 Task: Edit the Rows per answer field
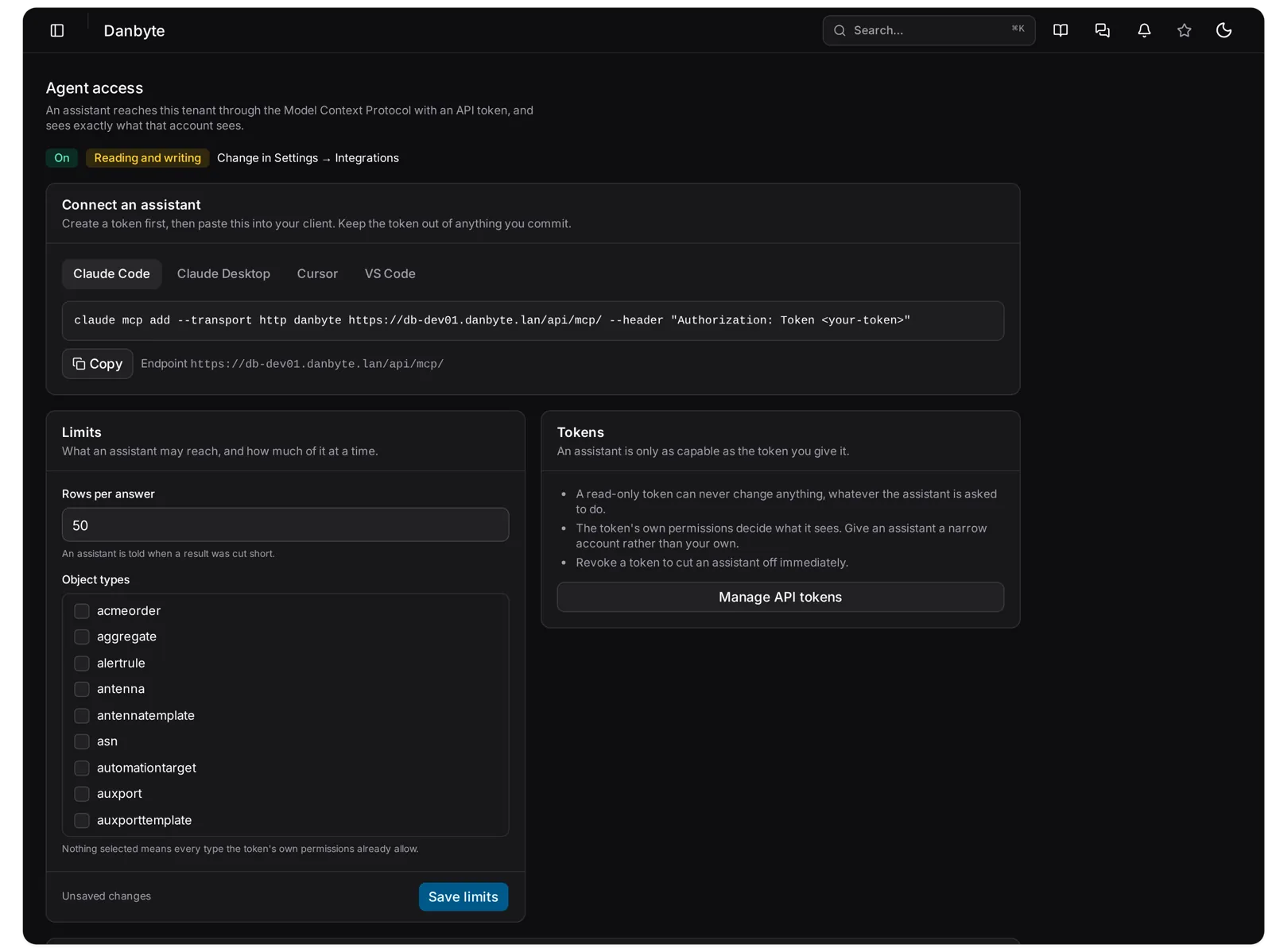click(x=285, y=525)
